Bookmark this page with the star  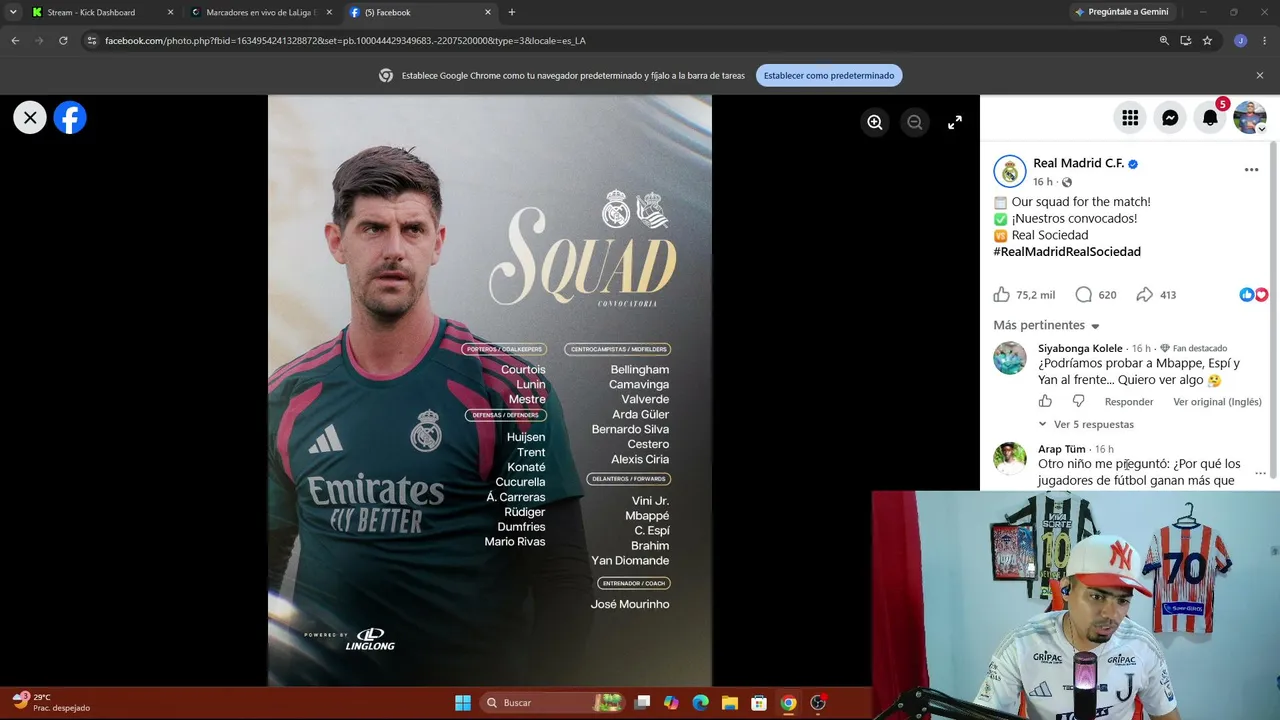tap(1207, 41)
